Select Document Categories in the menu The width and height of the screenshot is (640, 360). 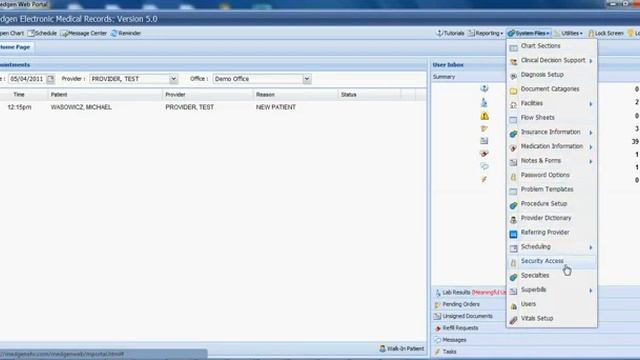(x=551, y=89)
